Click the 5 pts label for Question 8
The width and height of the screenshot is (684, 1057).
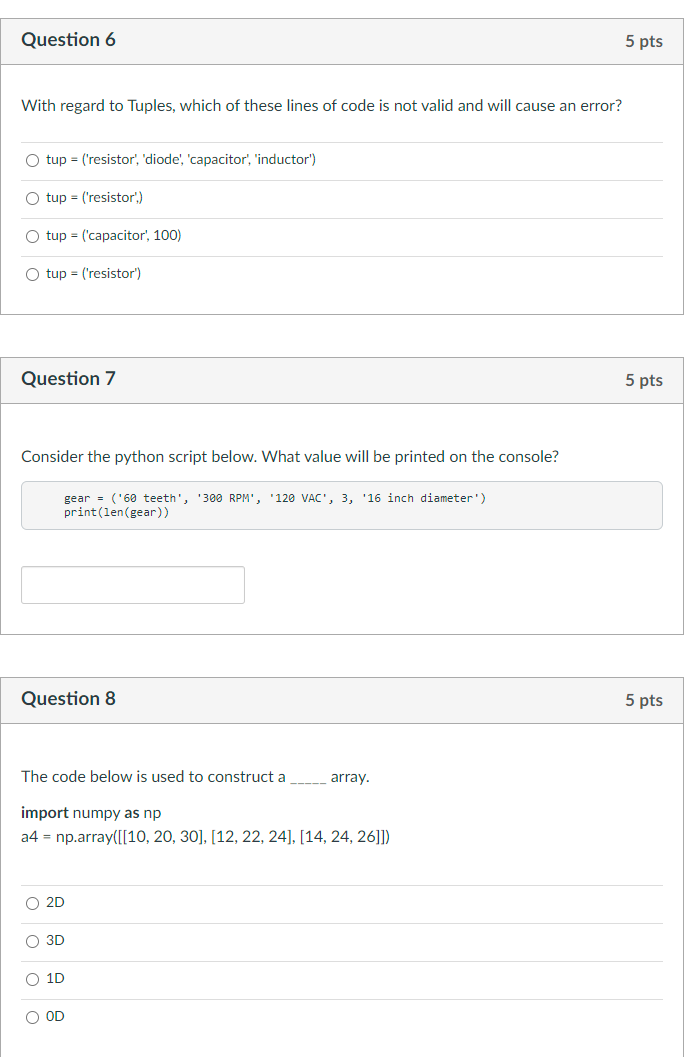point(644,700)
